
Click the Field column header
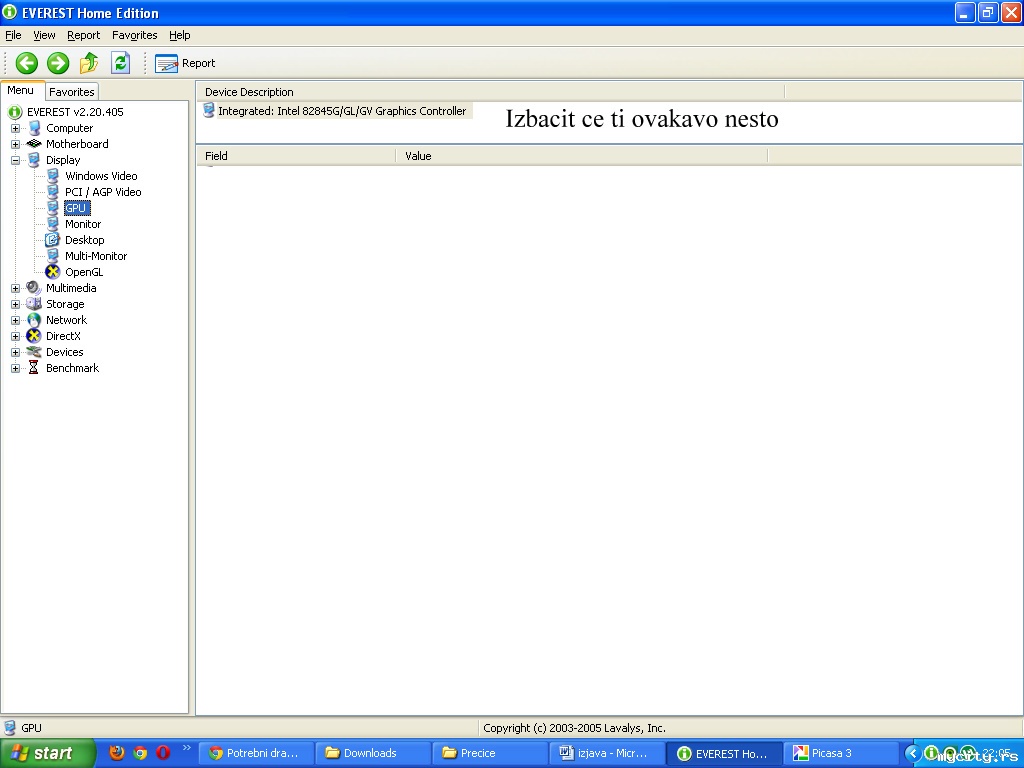coord(296,156)
